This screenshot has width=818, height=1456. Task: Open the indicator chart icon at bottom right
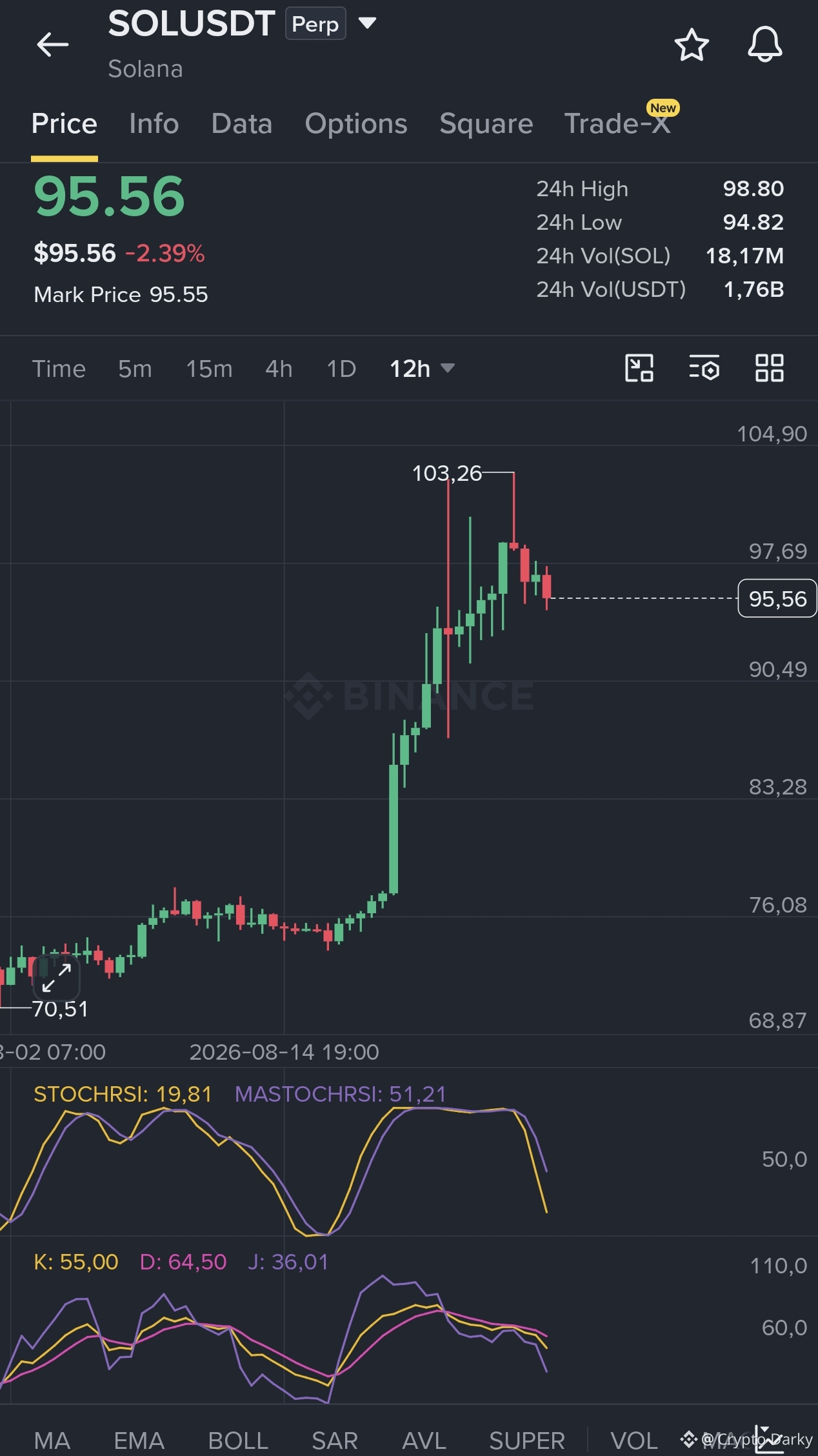pyautogui.click(x=769, y=1440)
